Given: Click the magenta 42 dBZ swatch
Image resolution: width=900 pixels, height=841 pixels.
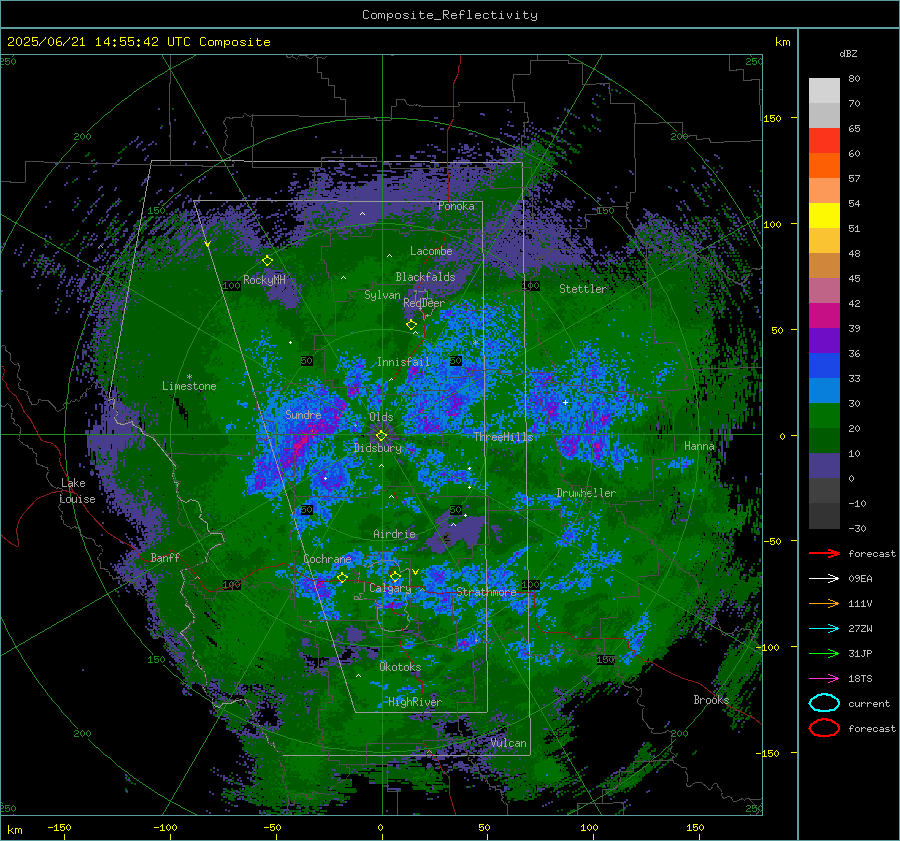Looking at the screenshot, I should tap(824, 316).
